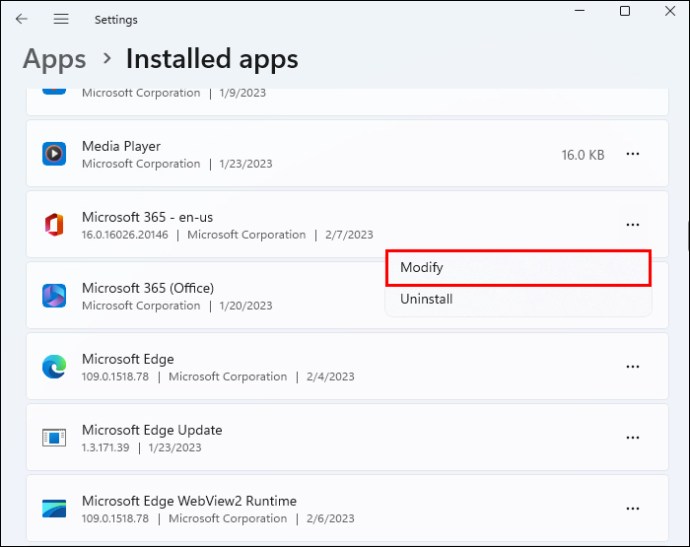This screenshot has height=547, width=690.
Task: Select the Microsoft Edge list entry name
Action: pos(128,359)
